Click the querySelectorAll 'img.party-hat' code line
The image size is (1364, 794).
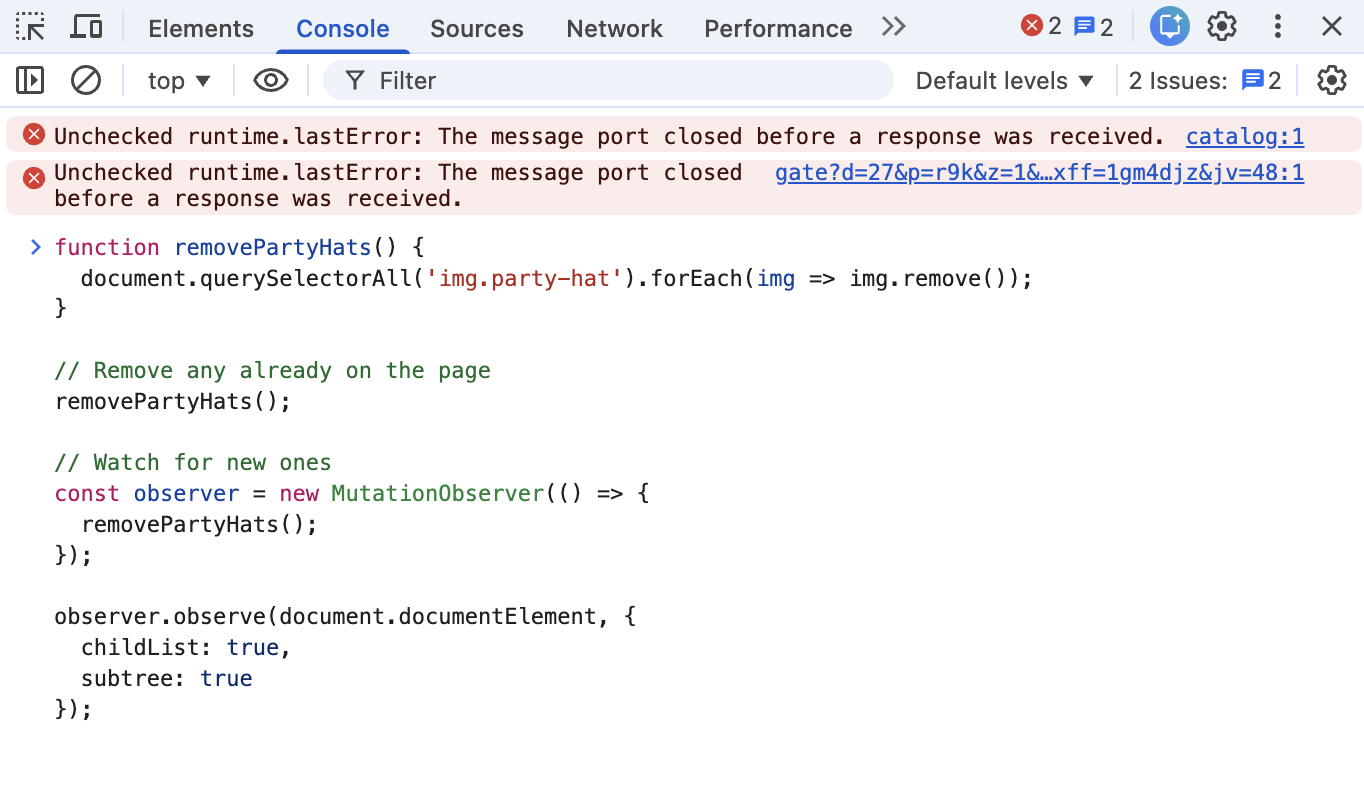pyautogui.click(x=556, y=278)
